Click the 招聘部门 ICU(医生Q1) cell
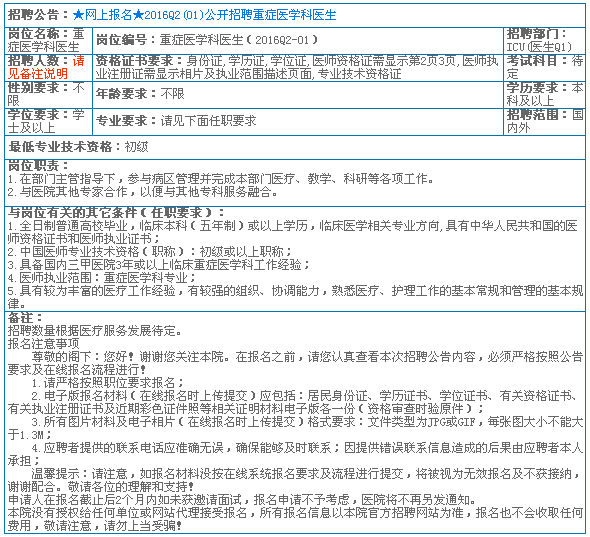Screen dimensions: 590x537 pos(544,41)
